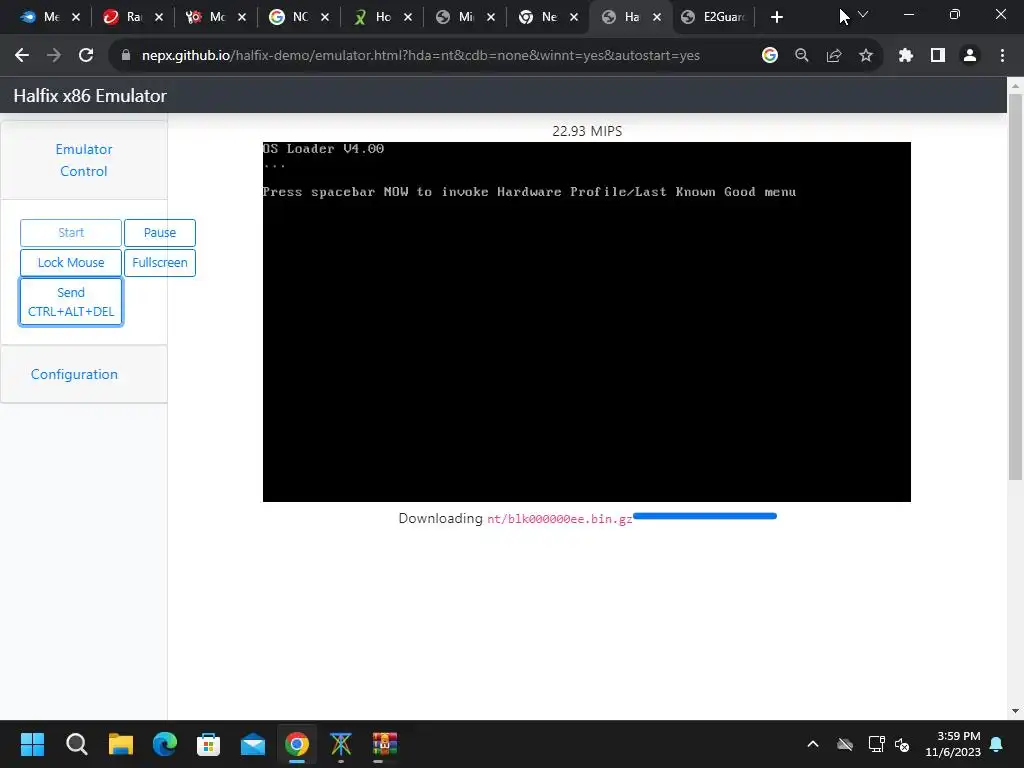1024x768 pixels.
Task: Reload the emulator page
Action: tap(86, 56)
